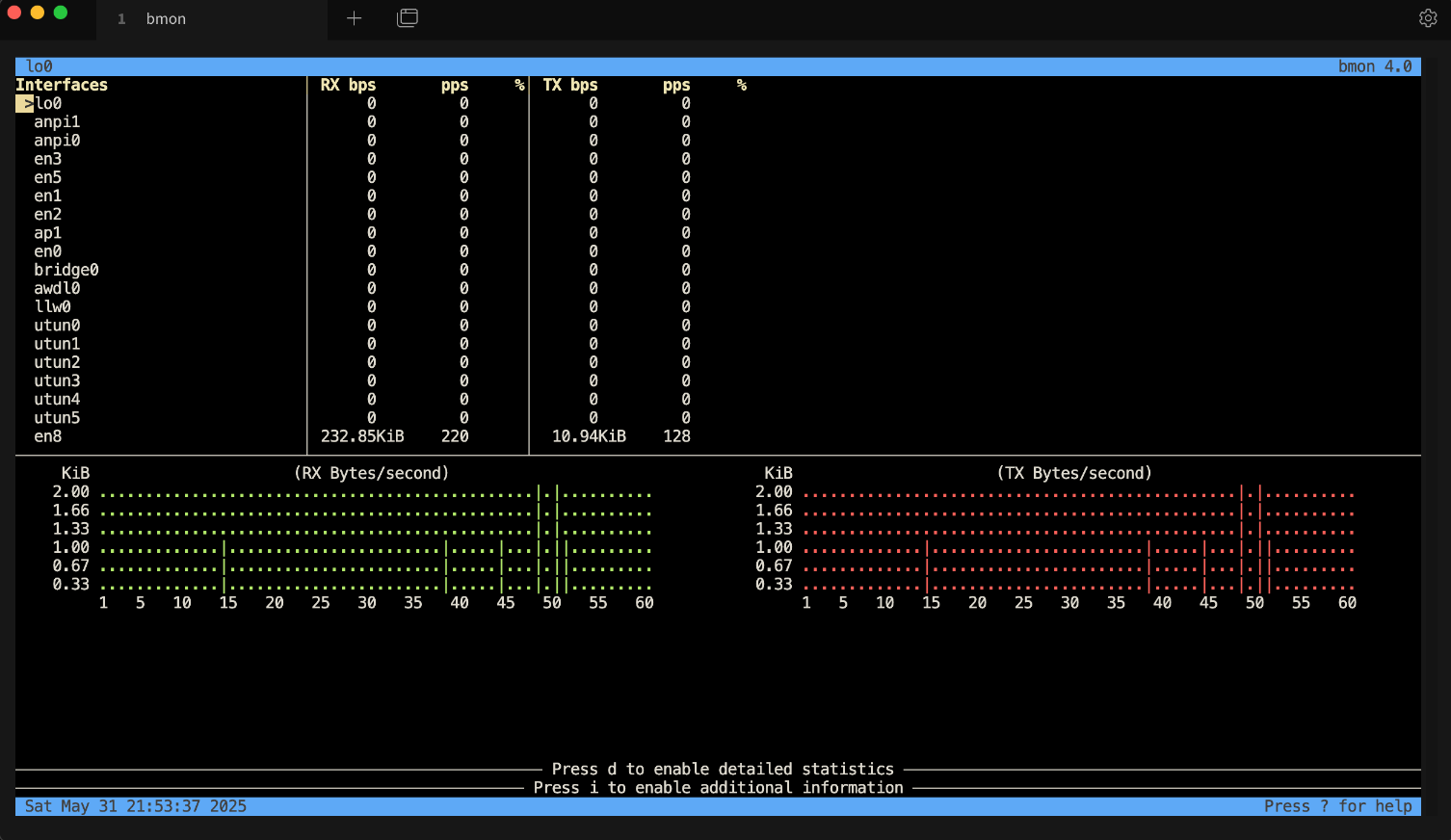1451x840 pixels.
Task: Click the selection arrow marker beside lo0
Action: pos(25,104)
